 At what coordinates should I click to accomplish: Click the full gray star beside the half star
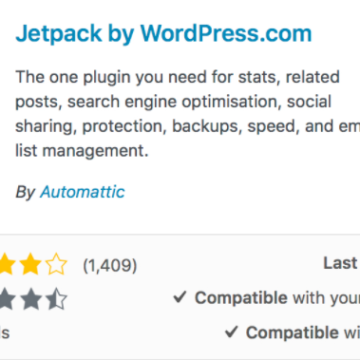click(x=30, y=298)
